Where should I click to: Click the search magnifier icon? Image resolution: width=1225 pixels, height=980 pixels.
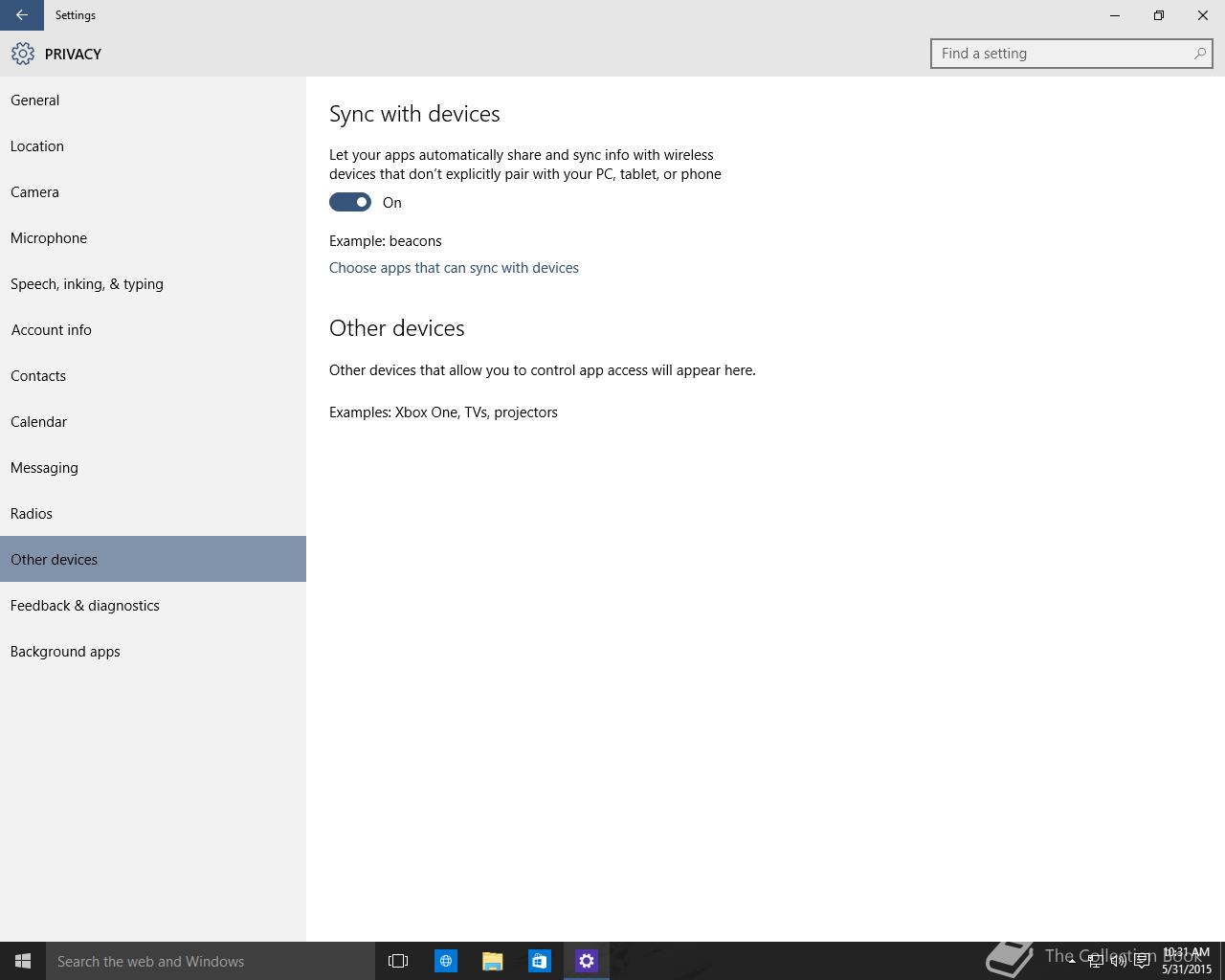1199,54
